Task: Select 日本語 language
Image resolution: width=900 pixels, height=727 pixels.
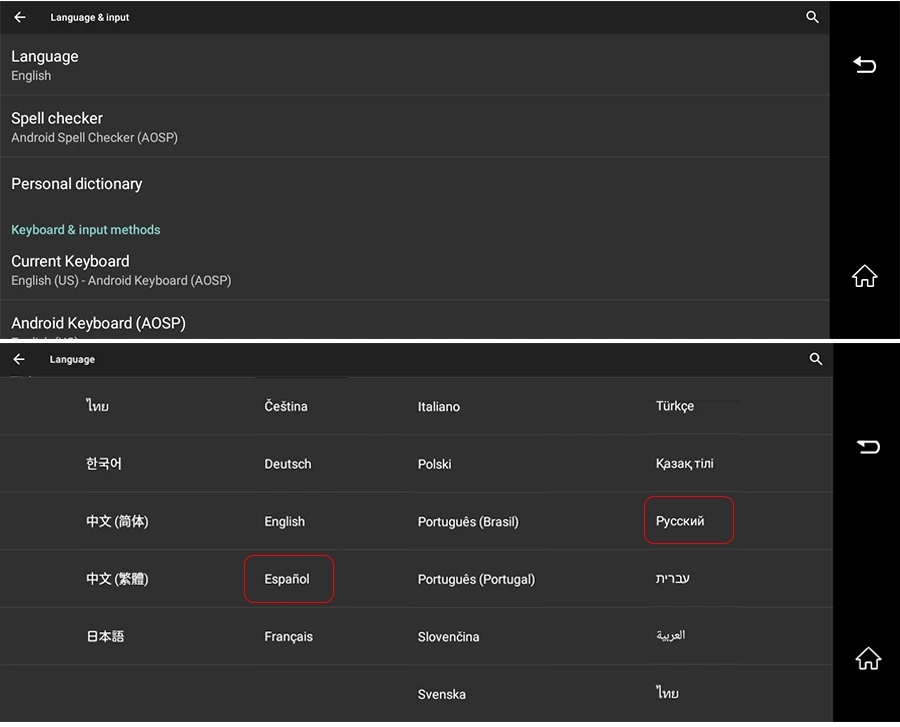Action: (105, 636)
